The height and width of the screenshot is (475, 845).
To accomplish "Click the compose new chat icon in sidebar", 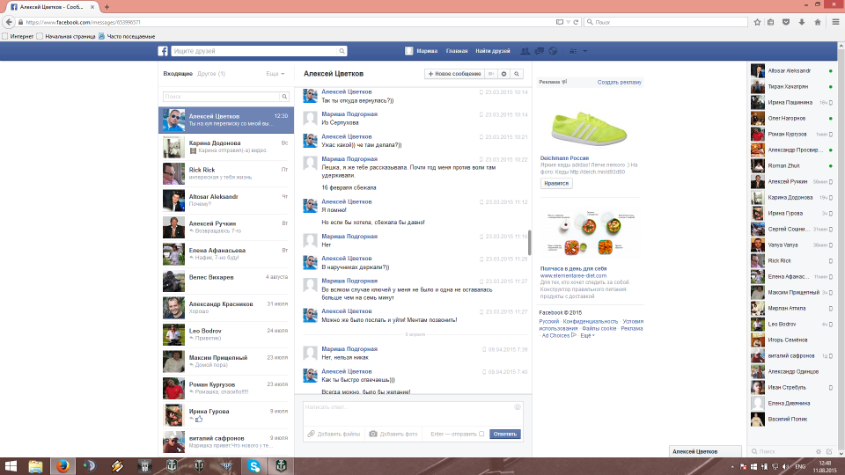I will pos(829,451).
